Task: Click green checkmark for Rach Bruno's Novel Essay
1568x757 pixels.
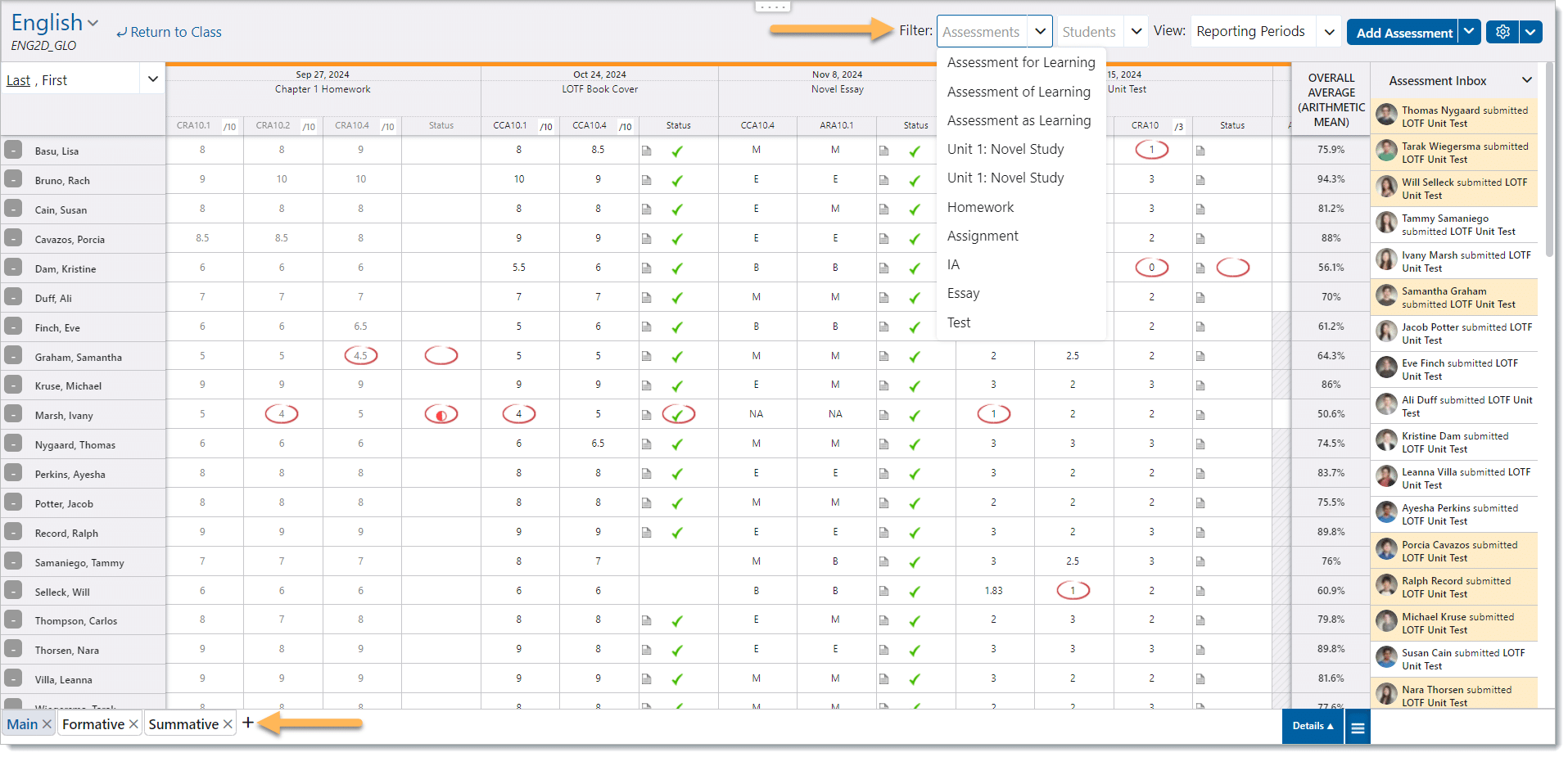Action: (915, 180)
